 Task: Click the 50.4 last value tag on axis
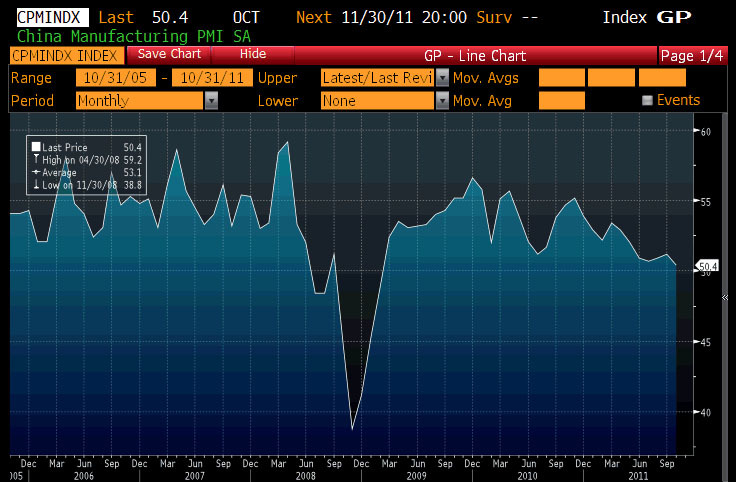pos(707,266)
